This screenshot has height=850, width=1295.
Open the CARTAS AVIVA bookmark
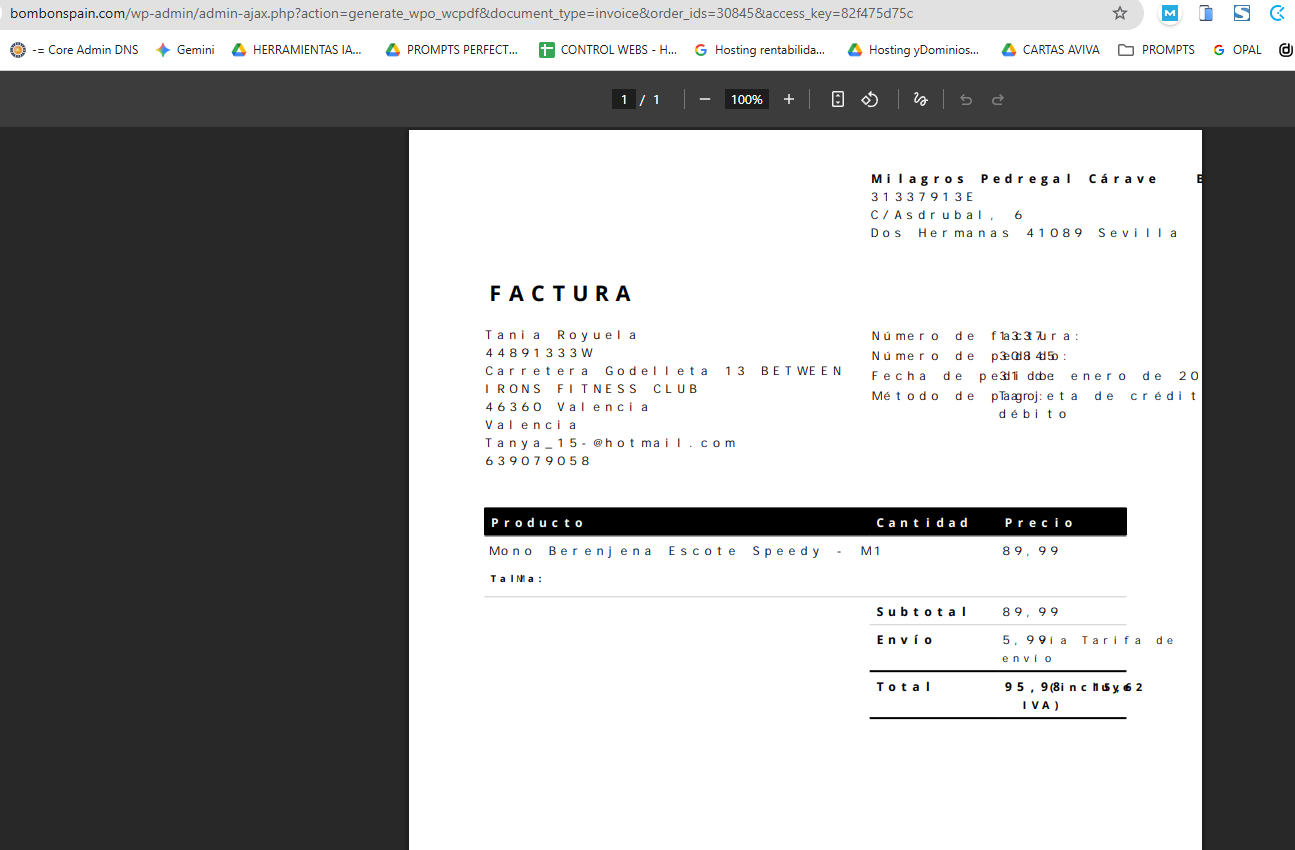[1050, 49]
